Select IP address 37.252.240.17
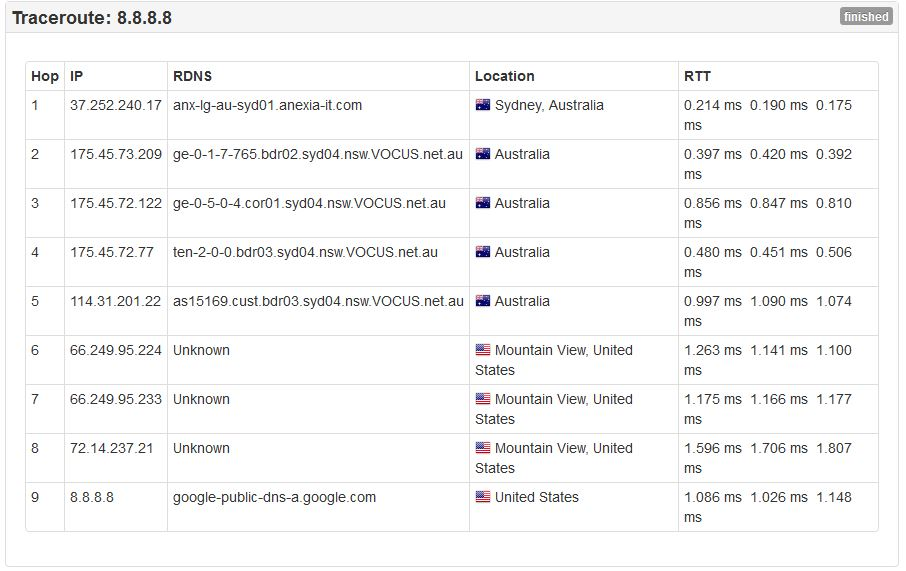Viewport: 906px width, 571px height. [115, 105]
